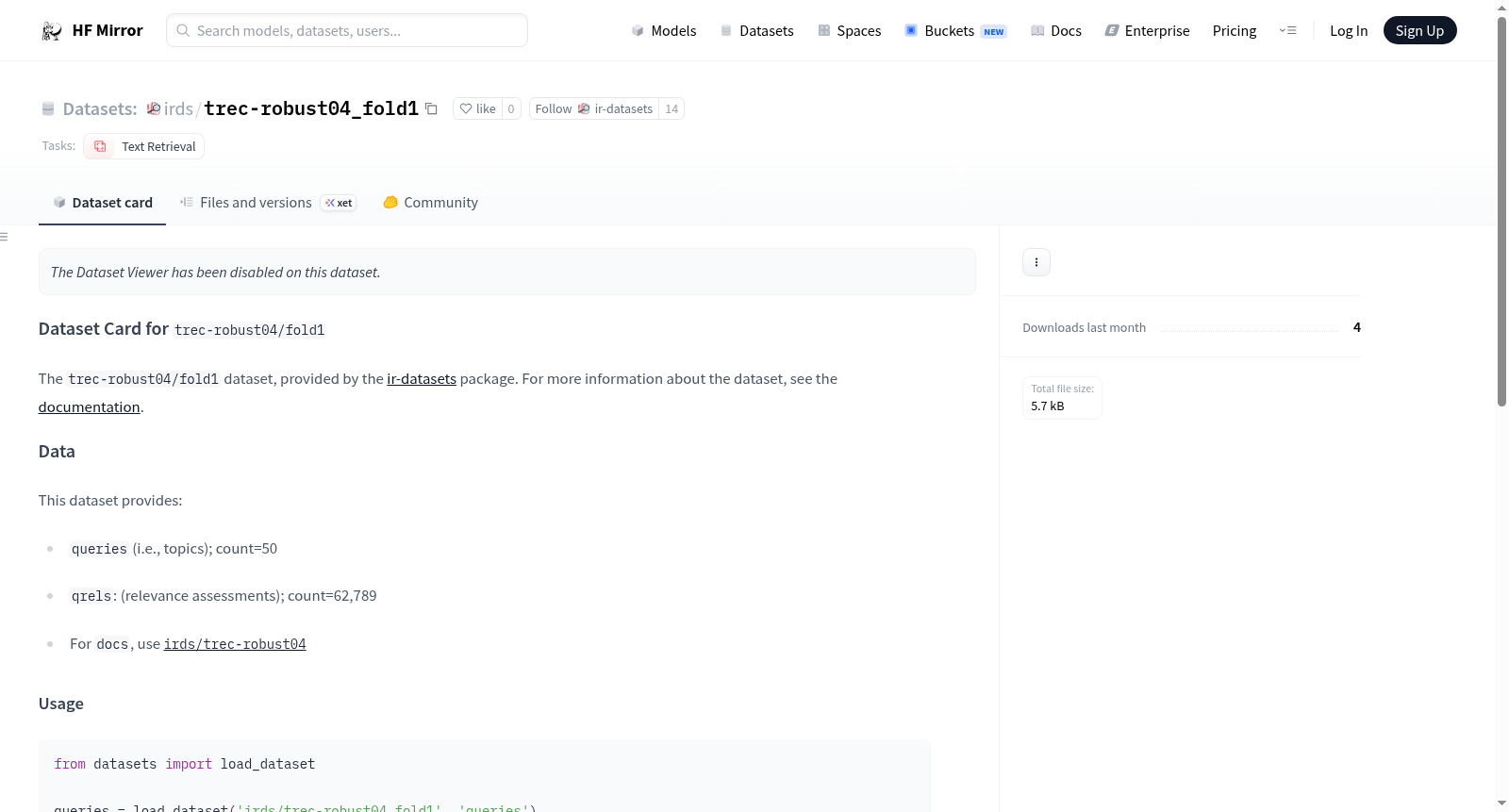This screenshot has width=1509, height=812.
Task: Open Pricing page link
Action: point(1235,31)
